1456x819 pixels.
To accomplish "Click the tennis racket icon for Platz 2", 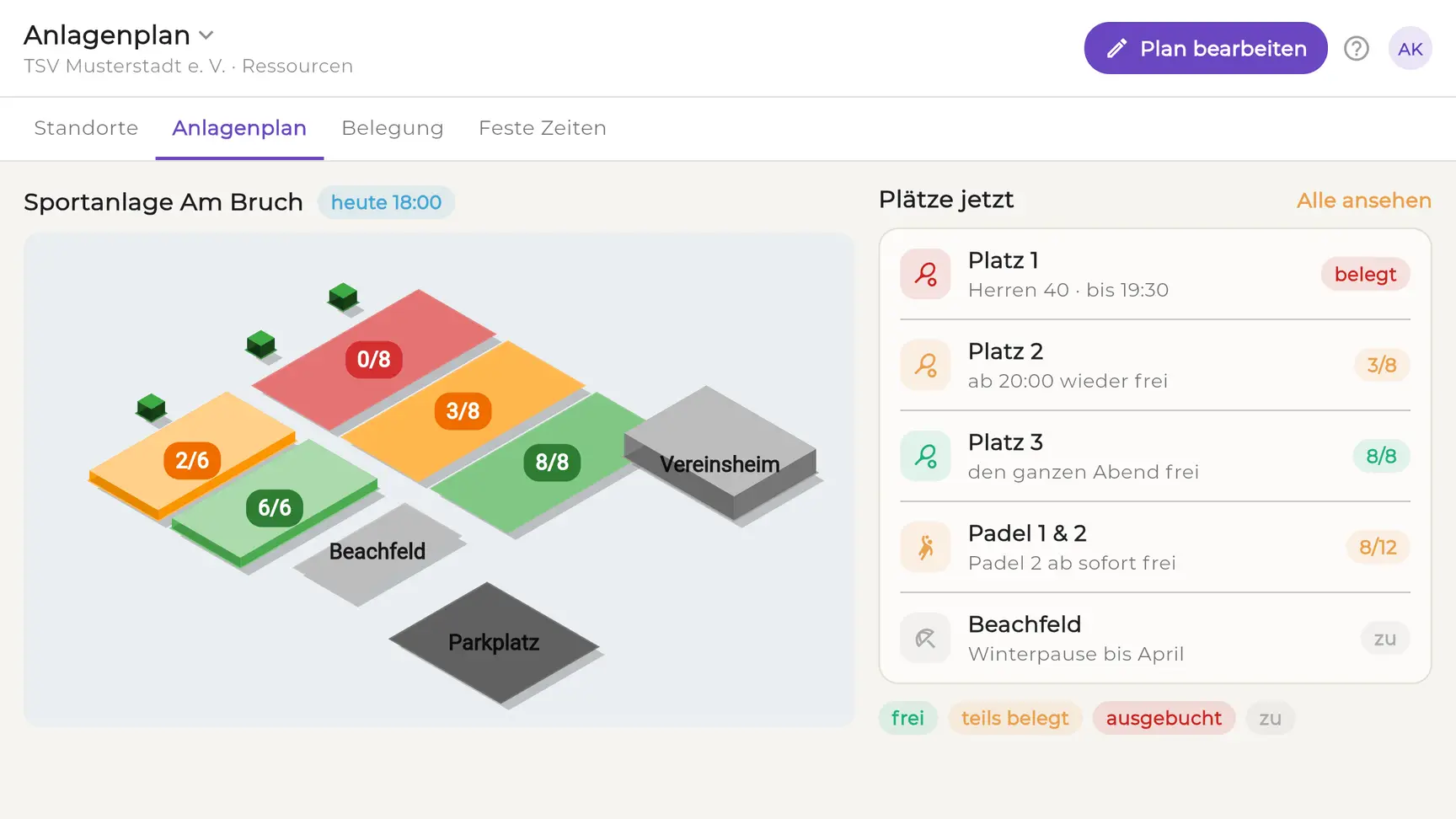I will pos(926,365).
